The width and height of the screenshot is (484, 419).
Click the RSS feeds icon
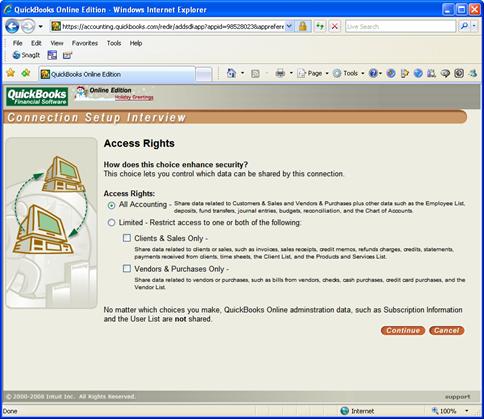[x=255, y=73]
